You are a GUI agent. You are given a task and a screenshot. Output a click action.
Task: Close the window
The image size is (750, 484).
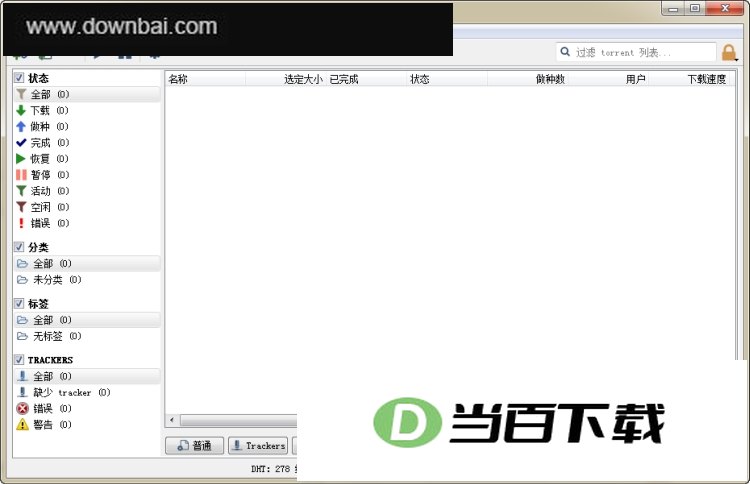coord(724,8)
